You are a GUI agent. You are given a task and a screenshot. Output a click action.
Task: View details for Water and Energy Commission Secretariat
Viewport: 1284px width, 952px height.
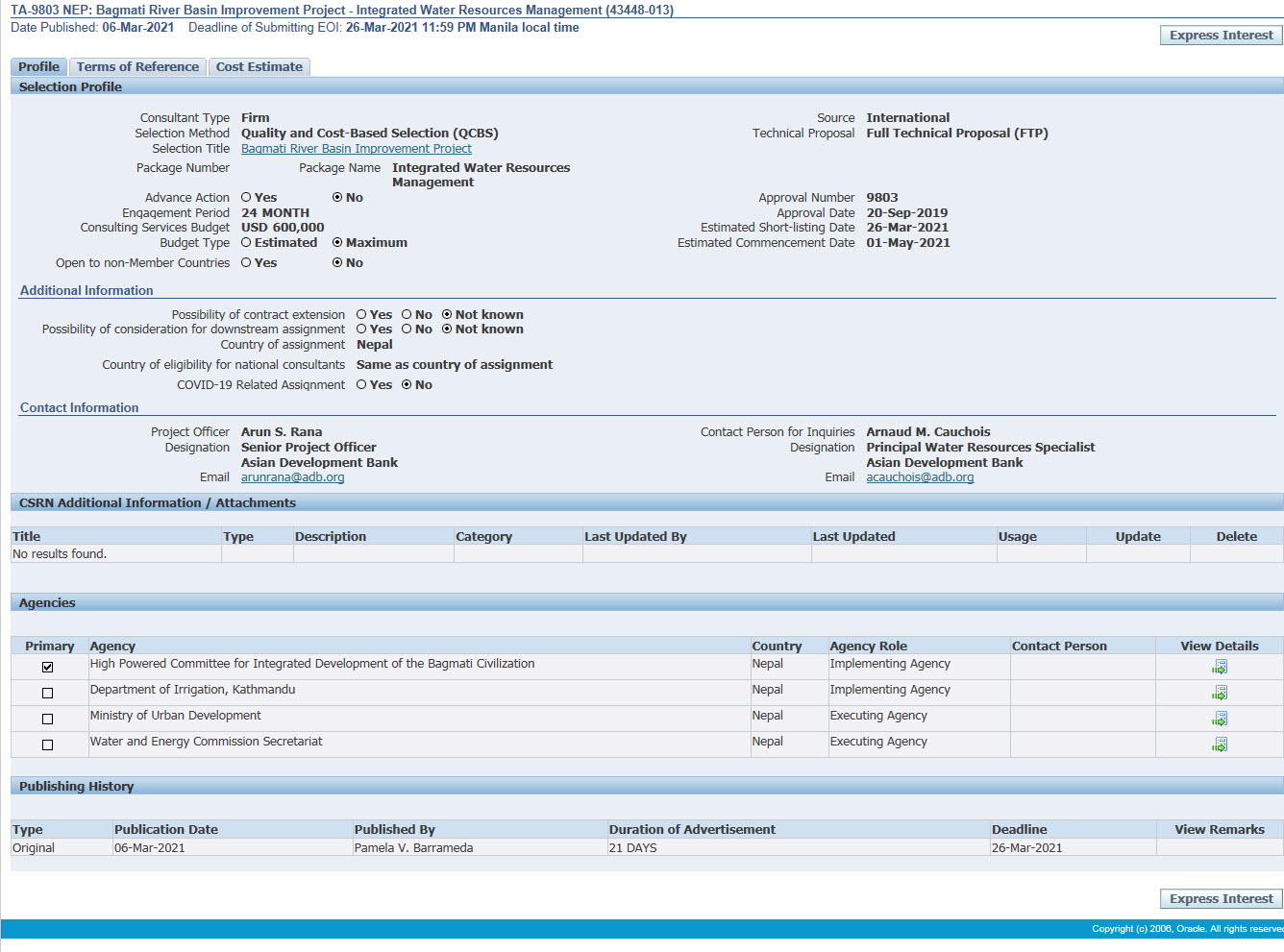tap(1219, 745)
